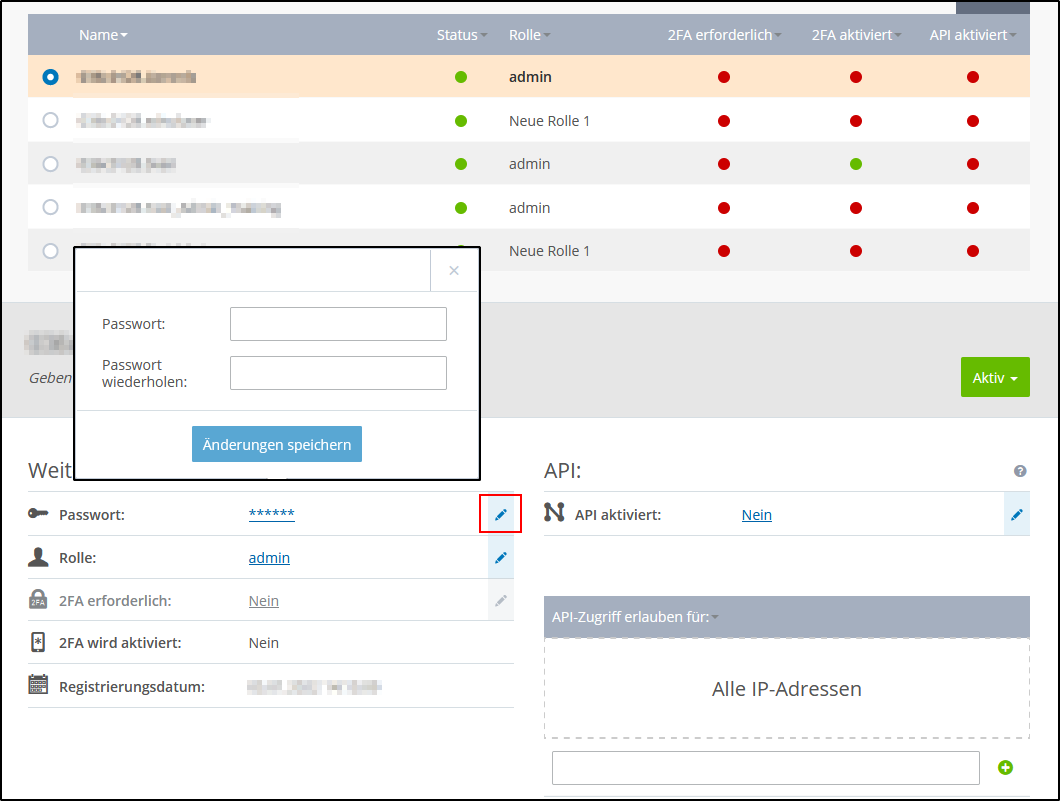
Task: Sort by 2FA erforderlich column header
Action: [x=724, y=35]
